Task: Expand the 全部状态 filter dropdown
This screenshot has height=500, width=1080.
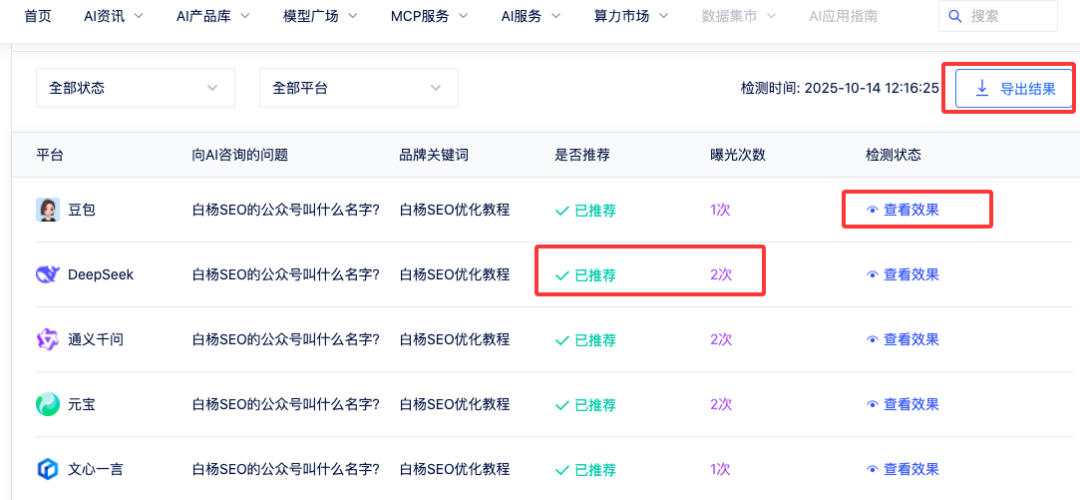Action: (x=135, y=88)
